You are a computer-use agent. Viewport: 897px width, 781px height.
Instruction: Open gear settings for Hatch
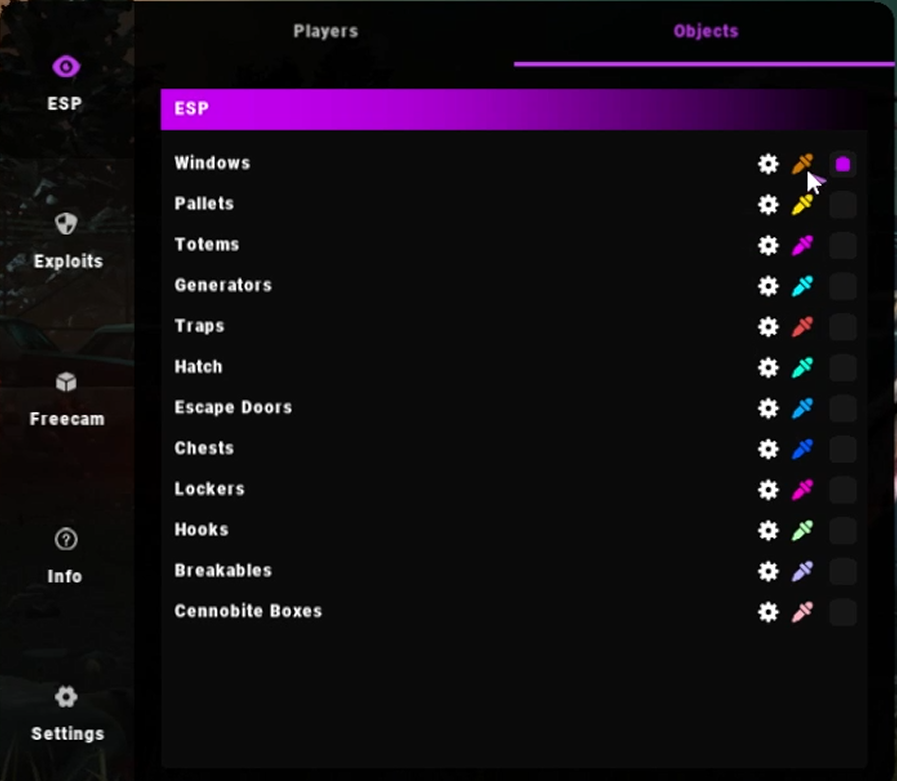pyautogui.click(x=768, y=367)
